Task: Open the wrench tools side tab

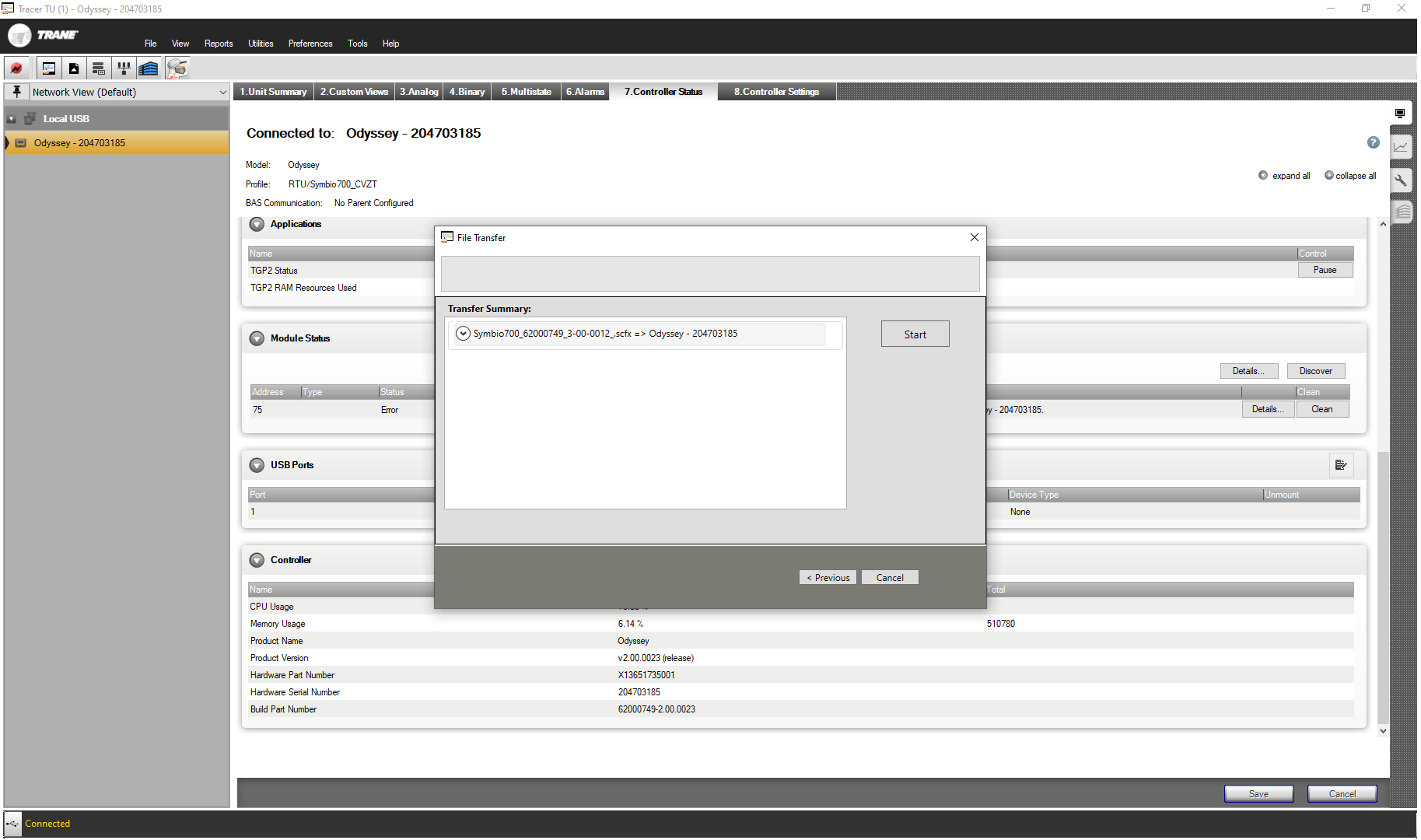Action: click(1401, 180)
